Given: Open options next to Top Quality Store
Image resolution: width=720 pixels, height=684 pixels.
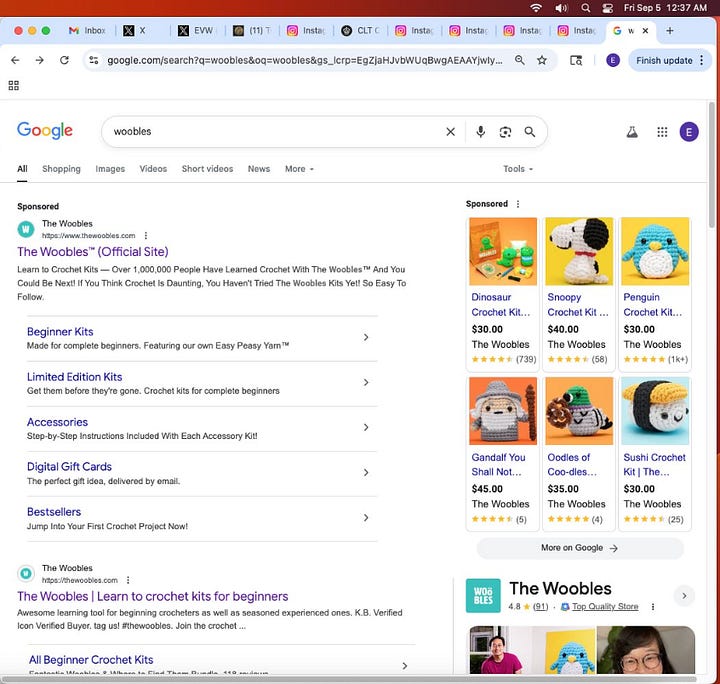Looking at the screenshot, I should [652, 606].
